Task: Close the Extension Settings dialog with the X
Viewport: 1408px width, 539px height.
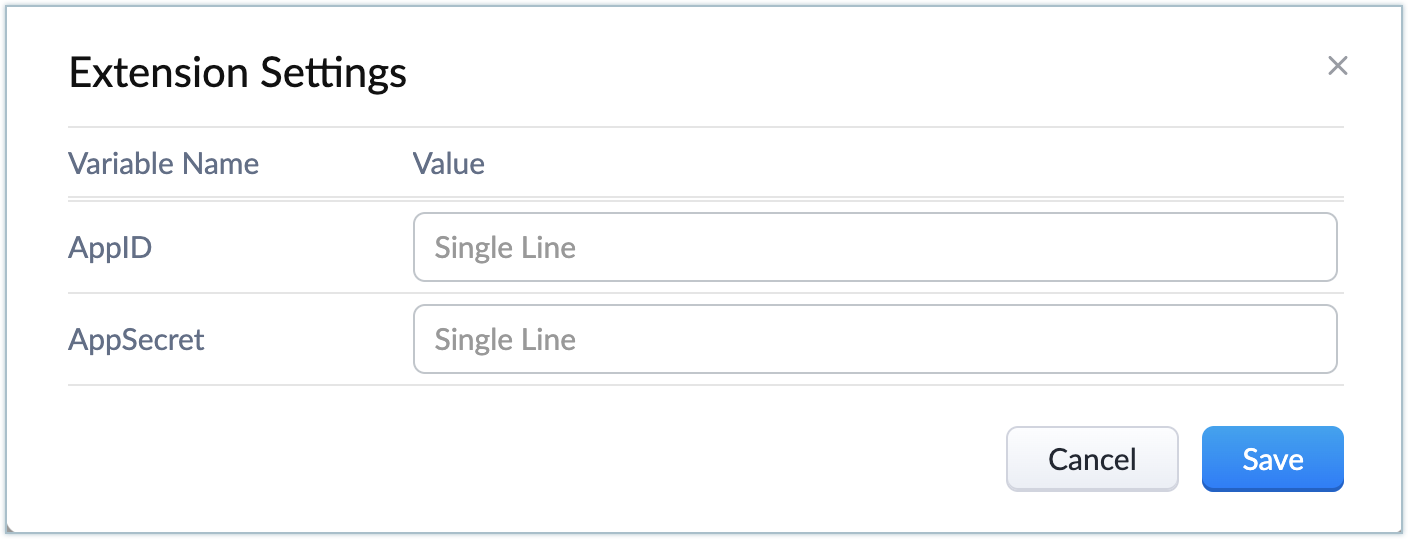Action: [x=1337, y=66]
